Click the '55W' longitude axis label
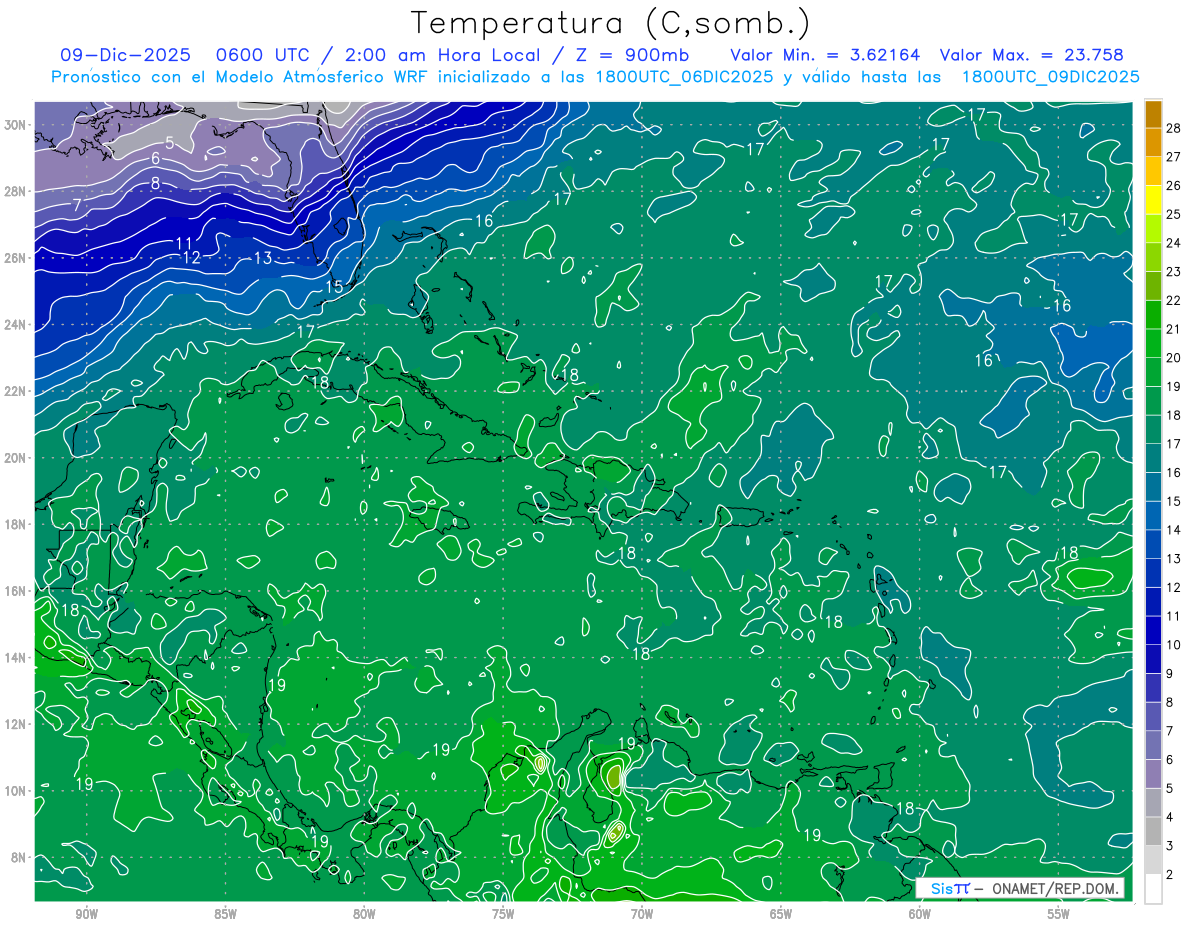The image size is (1200, 927). click(x=1059, y=914)
